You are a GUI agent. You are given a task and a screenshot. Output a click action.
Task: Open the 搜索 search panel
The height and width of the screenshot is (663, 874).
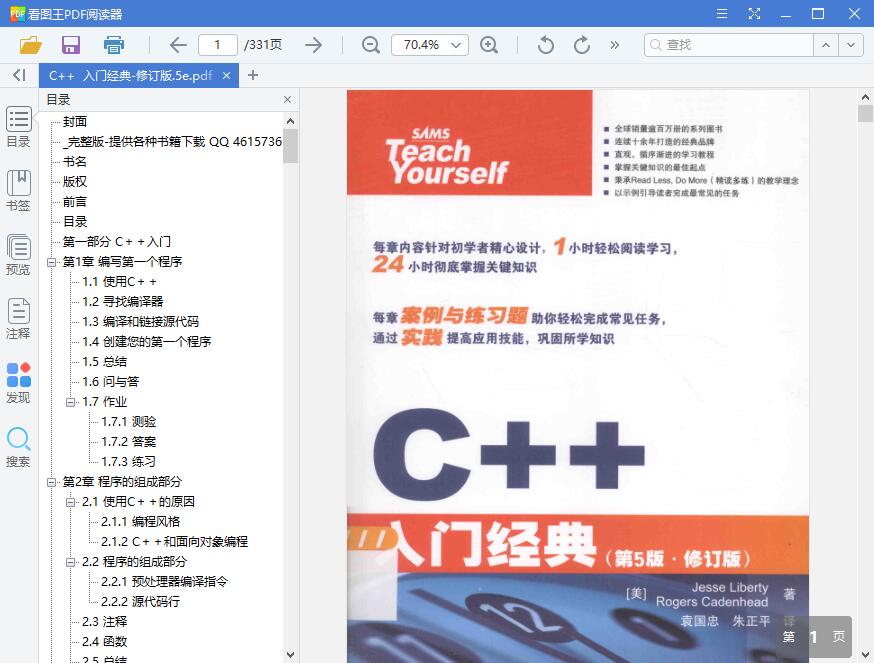(x=18, y=447)
